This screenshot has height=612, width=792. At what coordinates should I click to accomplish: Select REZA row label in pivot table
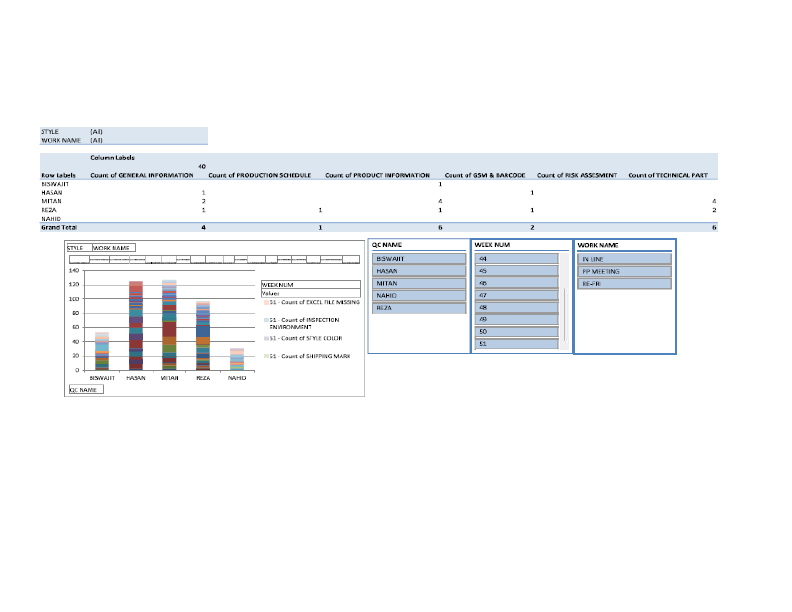tap(49, 210)
